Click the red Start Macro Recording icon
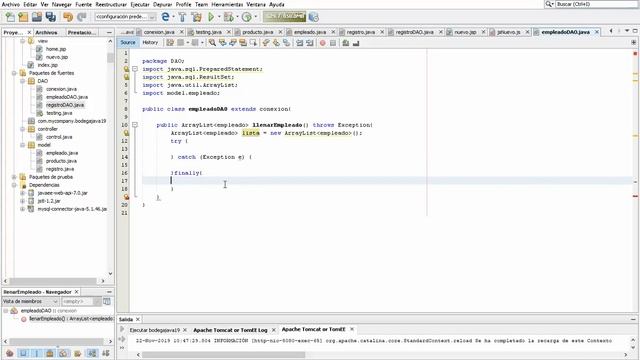640x360 pixels. click(x=322, y=42)
